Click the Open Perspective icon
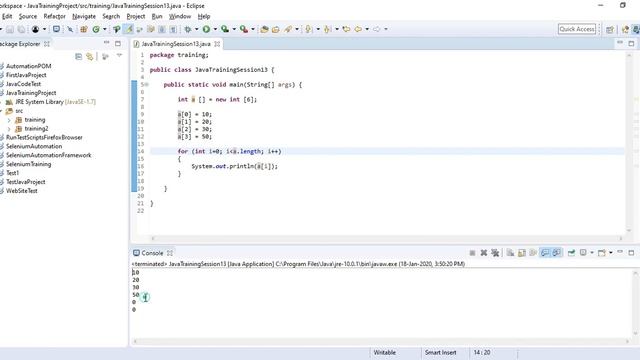The width and height of the screenshot is (640, 360). pos(610,29)
